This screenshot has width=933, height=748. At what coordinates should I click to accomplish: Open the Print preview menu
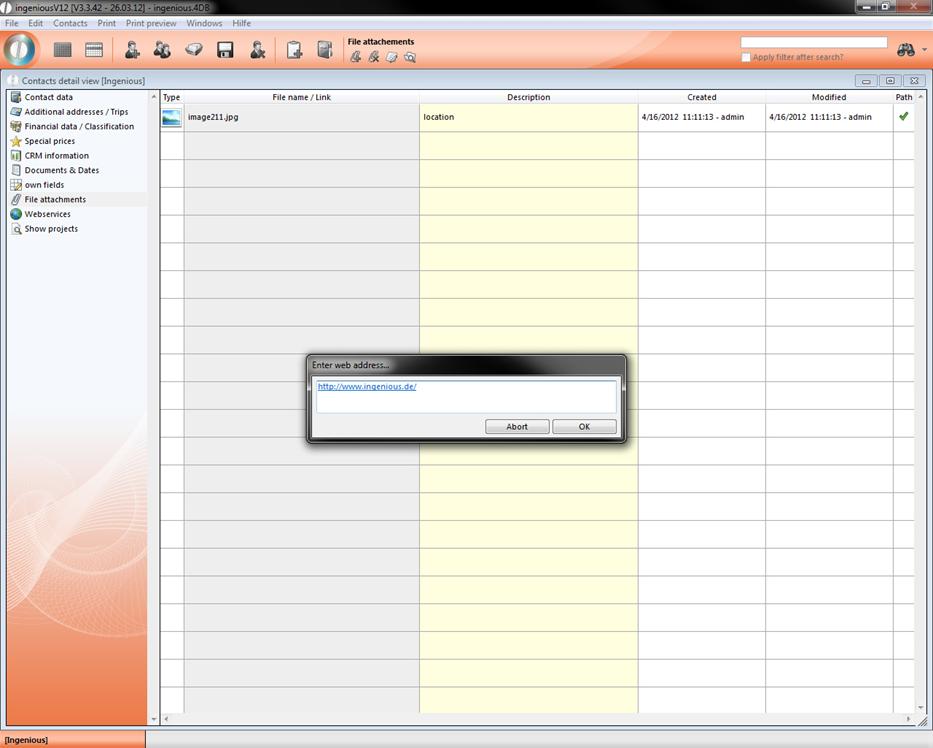(x=151, y=23)
